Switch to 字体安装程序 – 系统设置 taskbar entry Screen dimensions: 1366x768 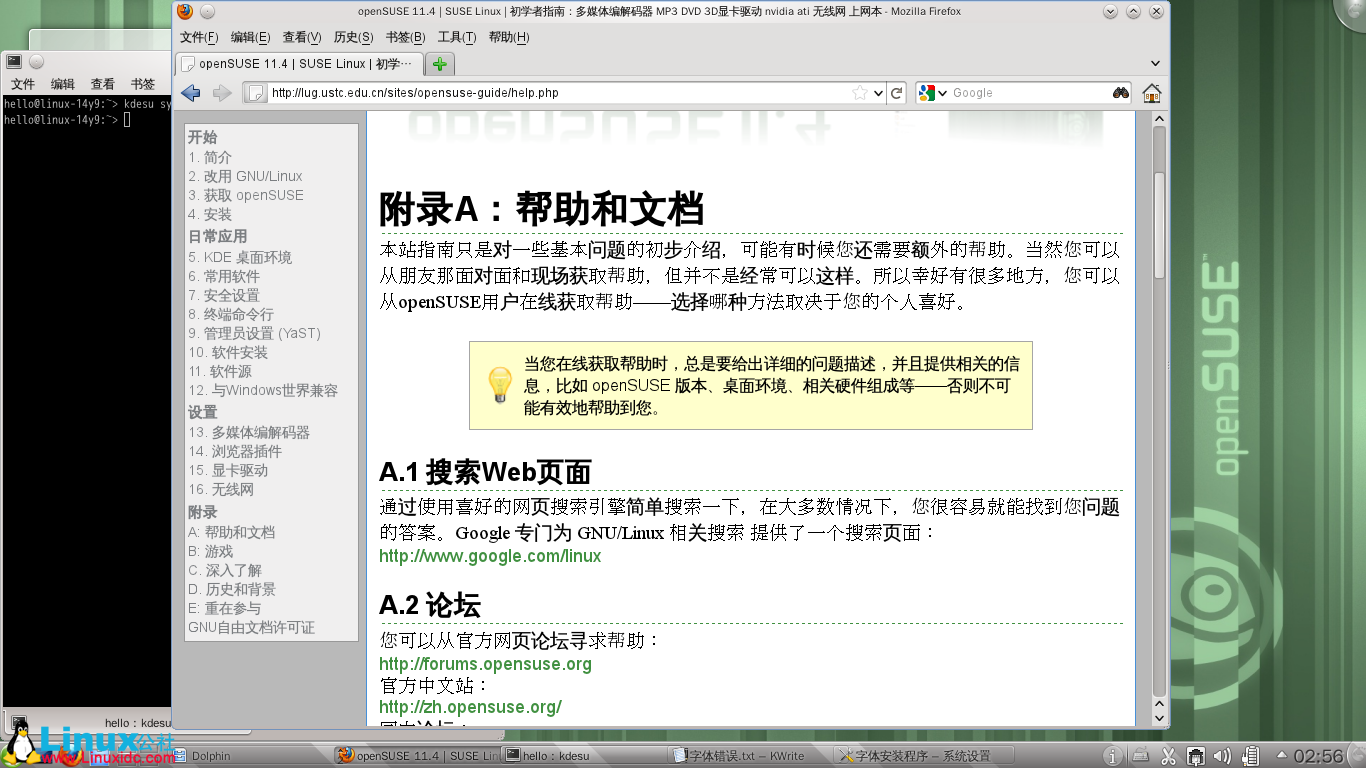925,756
